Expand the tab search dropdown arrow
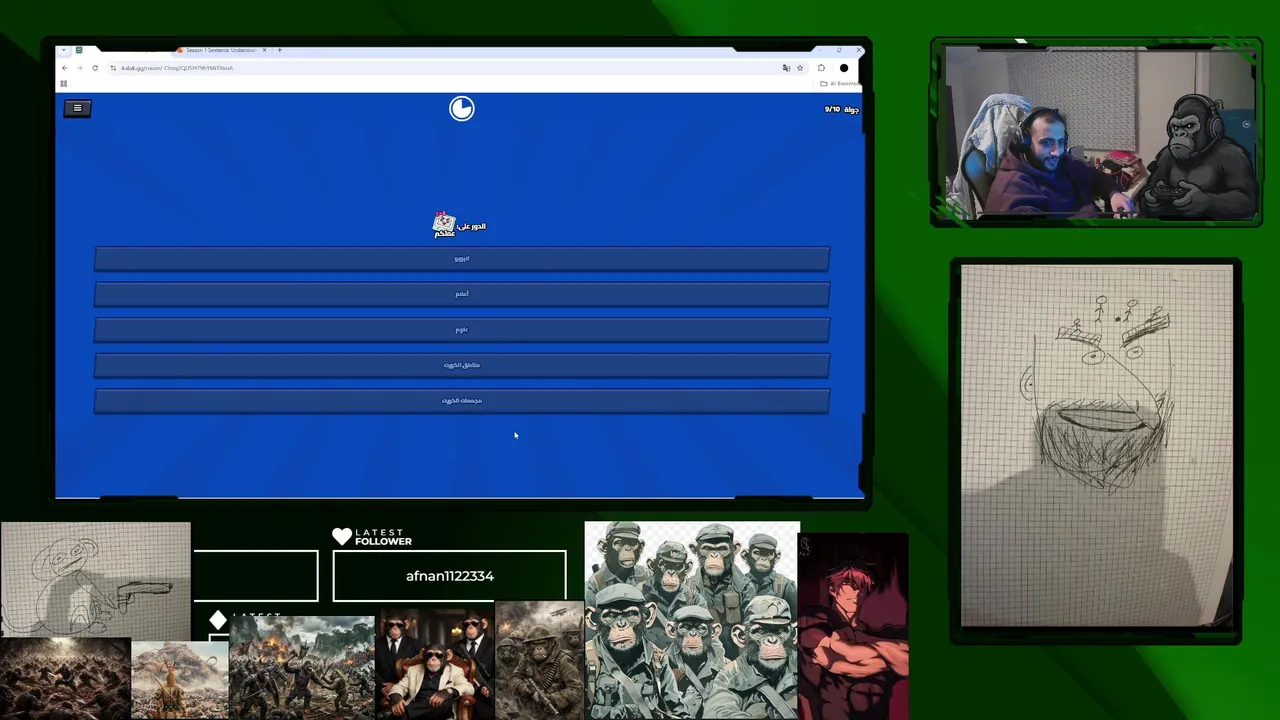The height and width of the screenshot is (720, 1280). (x=64, y=50)
